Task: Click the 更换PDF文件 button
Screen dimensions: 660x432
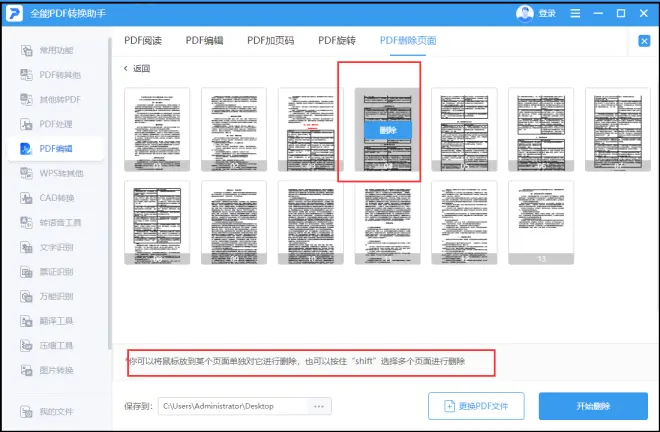Action: pos(476,406)
